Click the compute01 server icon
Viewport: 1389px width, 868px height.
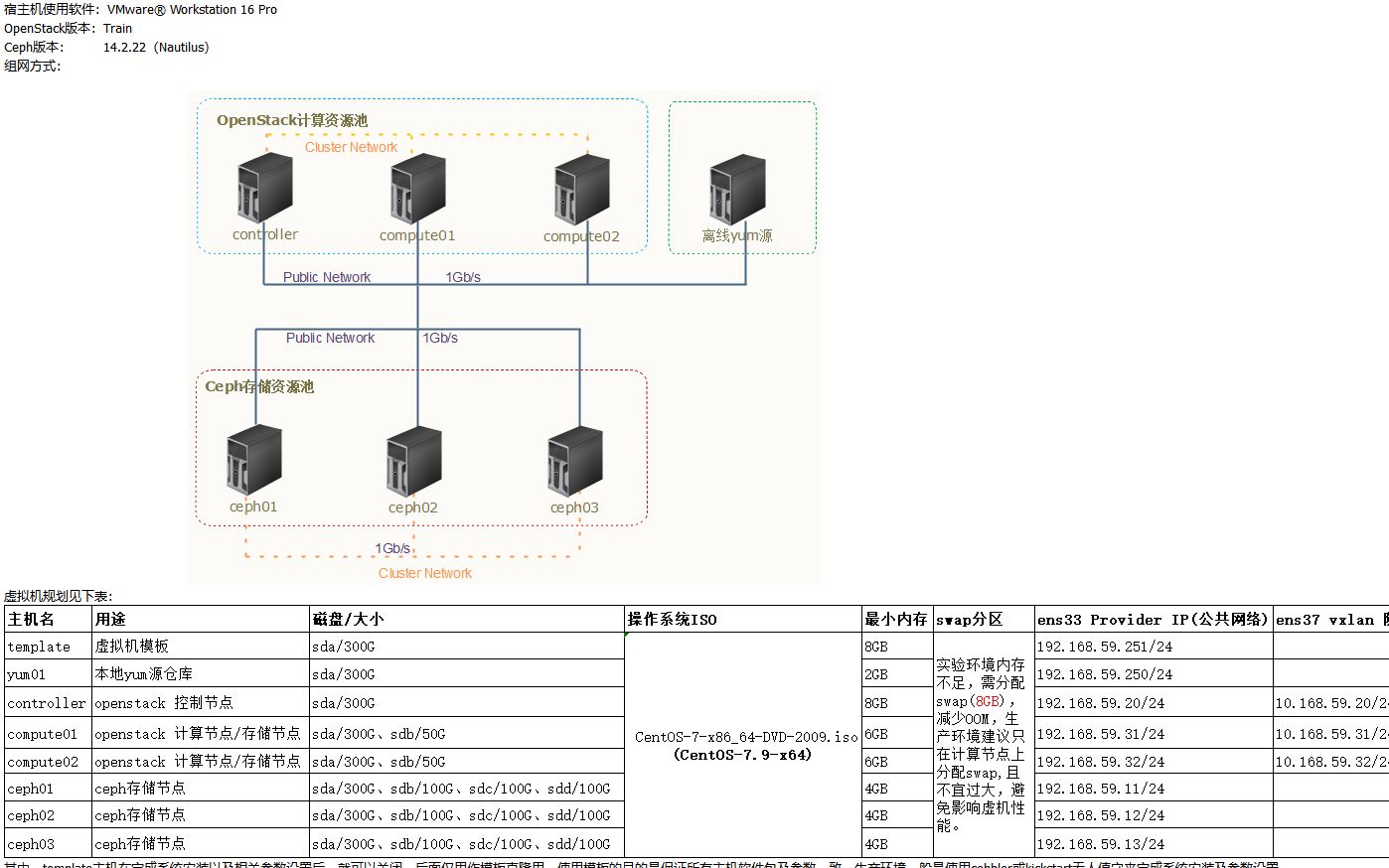(417, 189)
